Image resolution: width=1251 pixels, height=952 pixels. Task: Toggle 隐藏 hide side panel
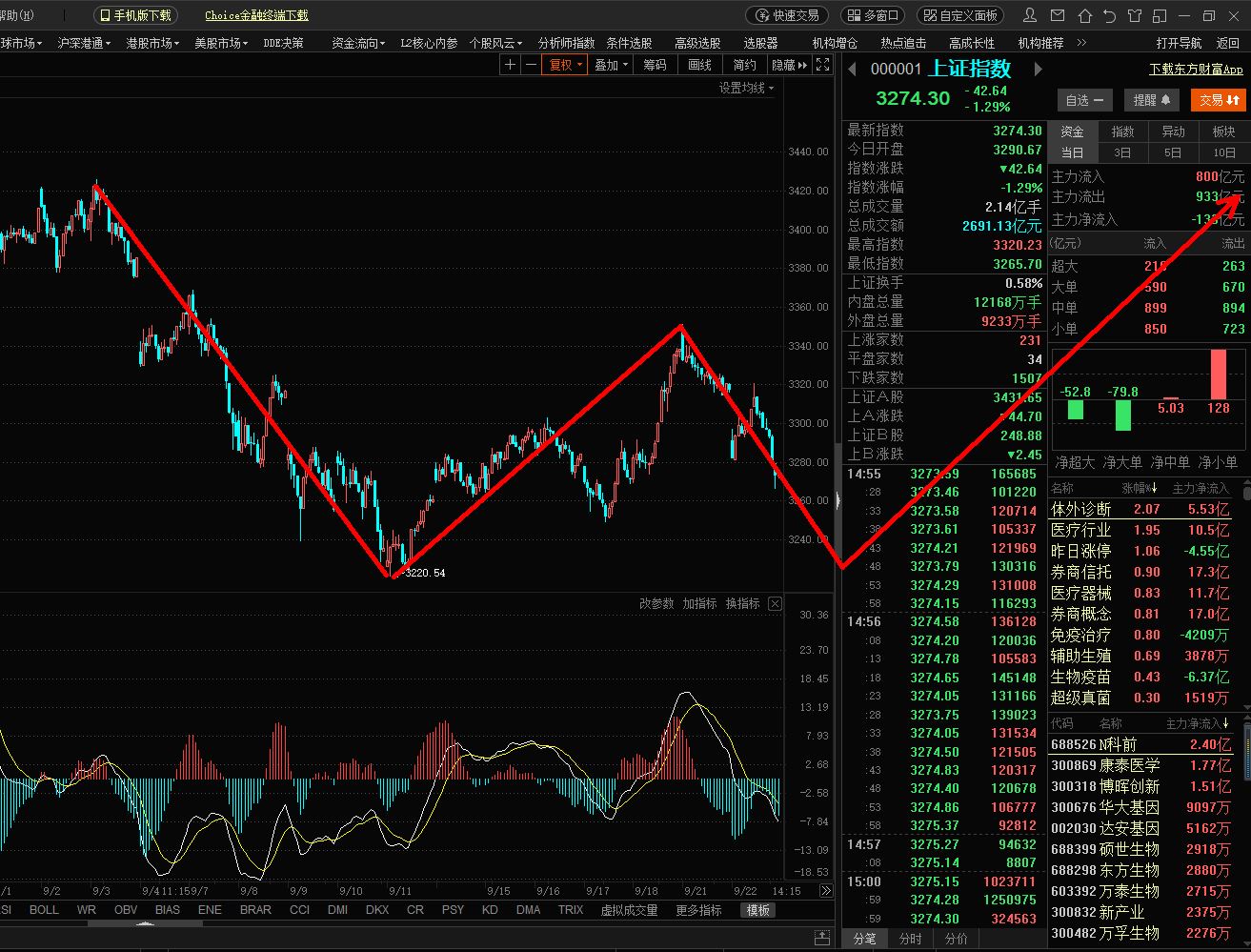click(x=789, y=65)
